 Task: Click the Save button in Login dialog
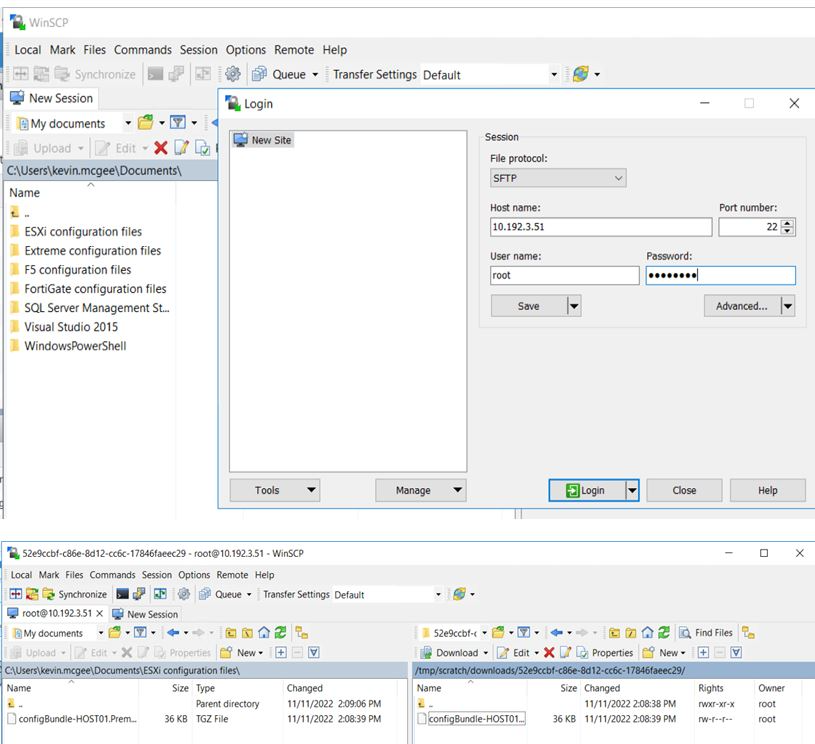(x=529, y=306)
